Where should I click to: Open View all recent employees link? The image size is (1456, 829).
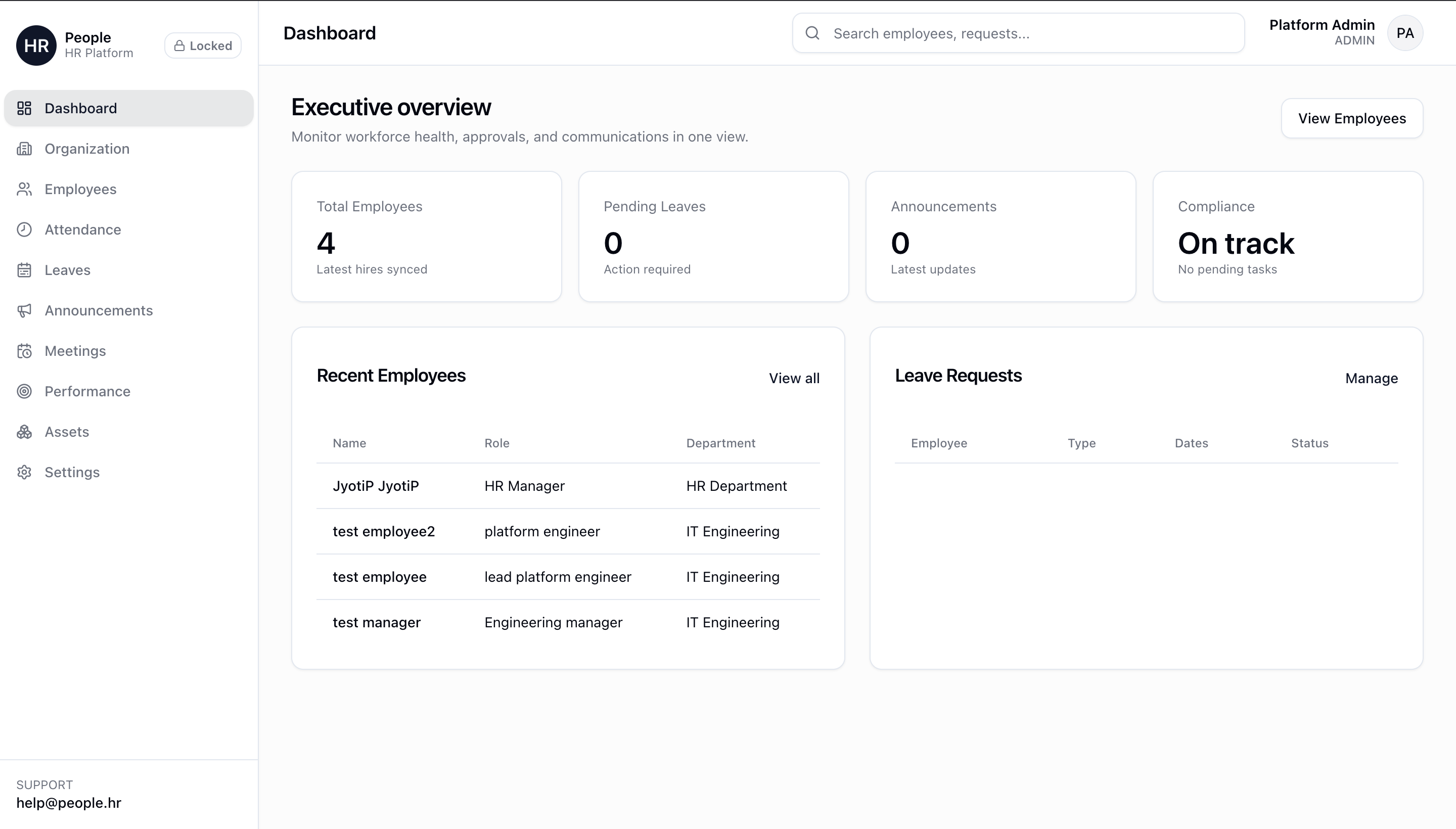coord(794,378)
